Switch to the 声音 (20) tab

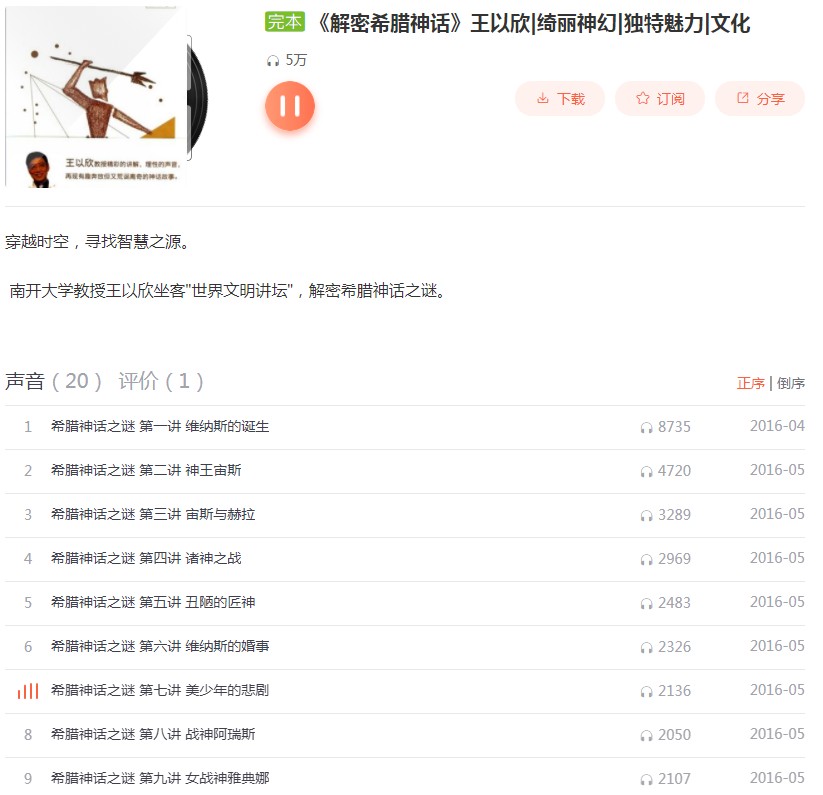(53, 381)
